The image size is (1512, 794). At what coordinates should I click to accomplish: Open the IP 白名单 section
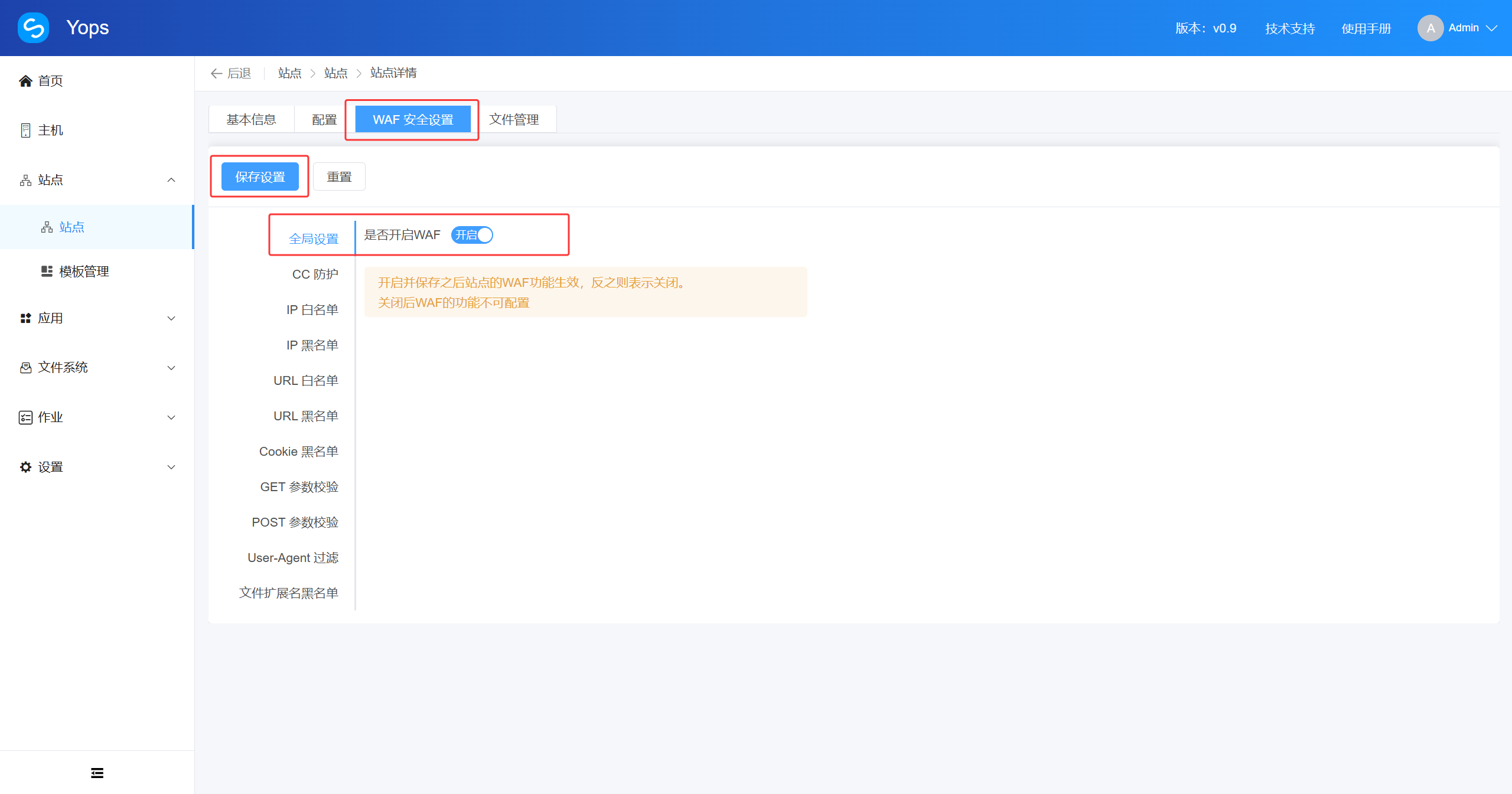[312, 309]
